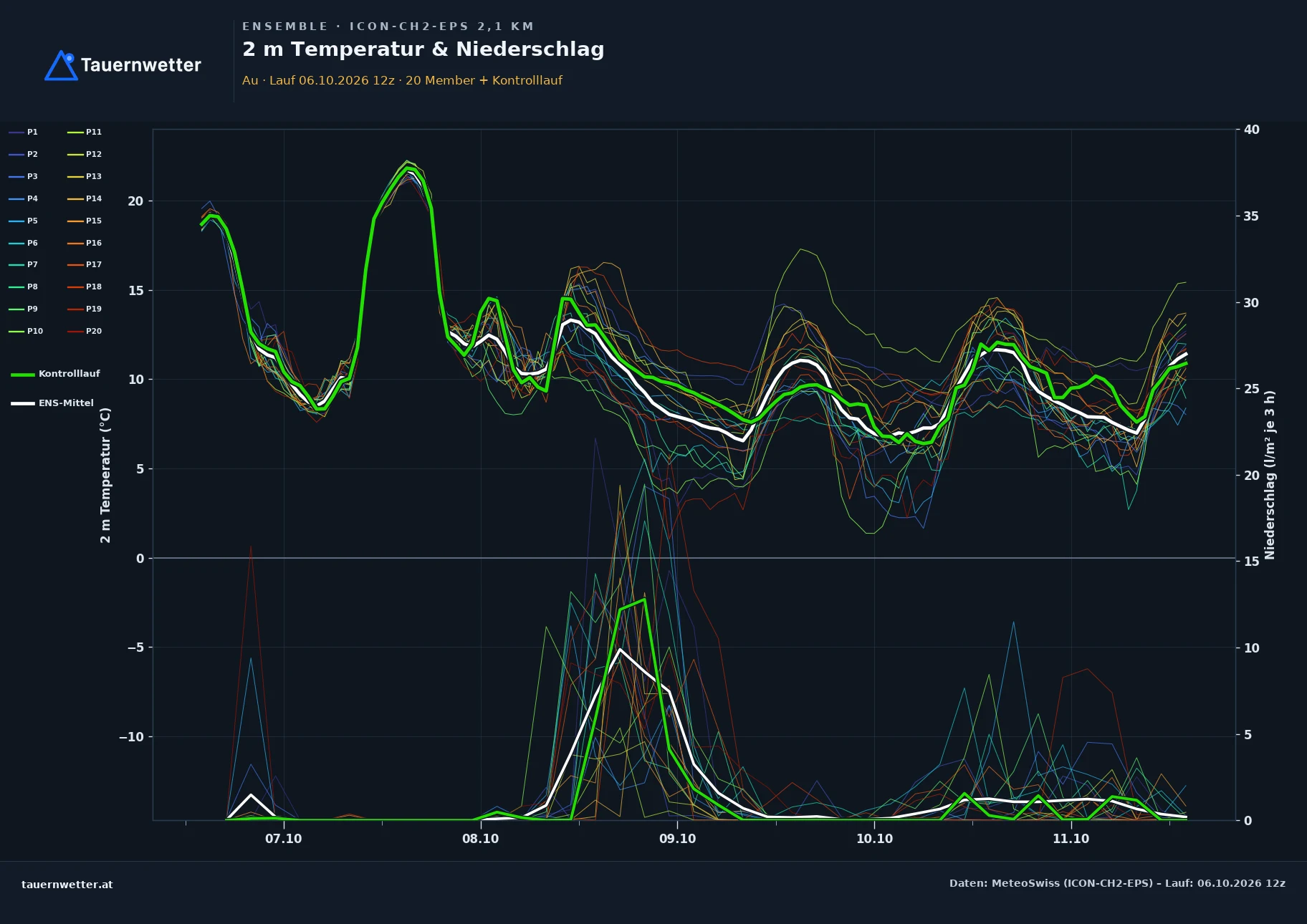Click the −10 tick on the temperature axis
The height and width of the screenshot is (924, 1307).
[x=131, y=737]
